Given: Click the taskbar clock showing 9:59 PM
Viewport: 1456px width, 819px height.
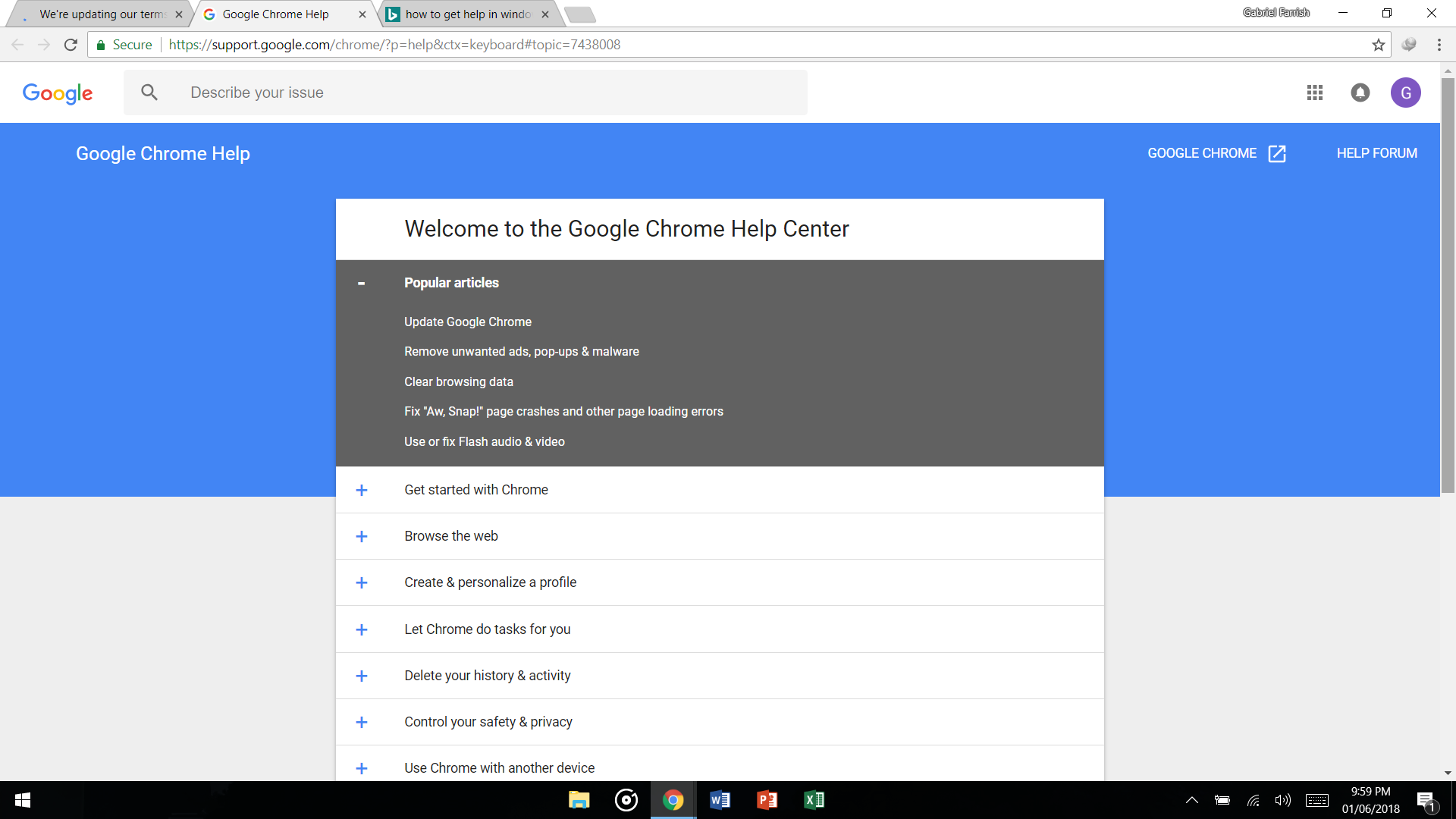Looking at the screenshot, I should tap(1370, 800).
